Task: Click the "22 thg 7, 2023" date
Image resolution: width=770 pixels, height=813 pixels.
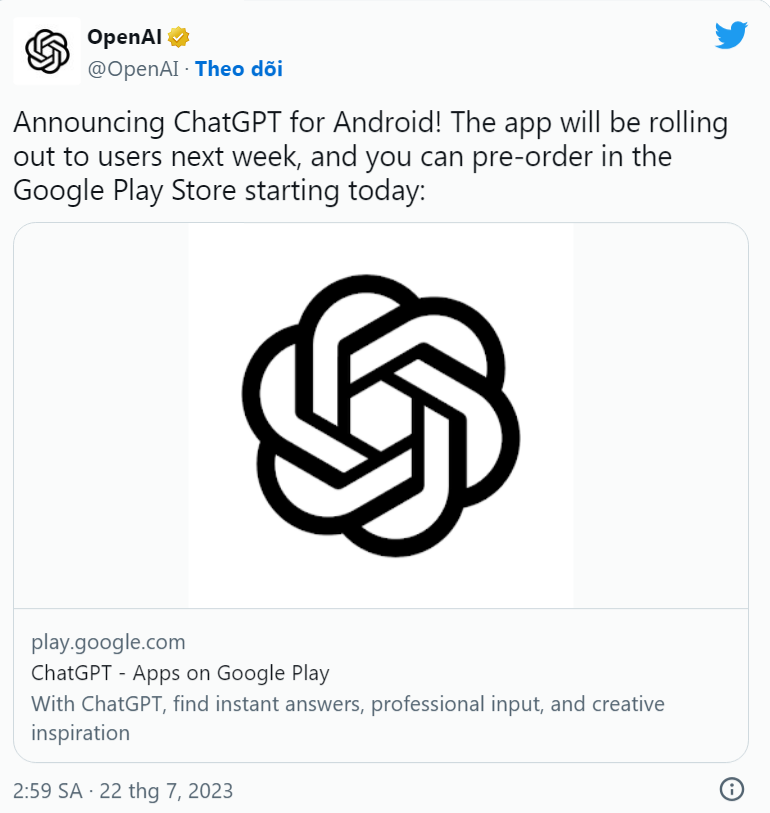Action: (165, 791)
